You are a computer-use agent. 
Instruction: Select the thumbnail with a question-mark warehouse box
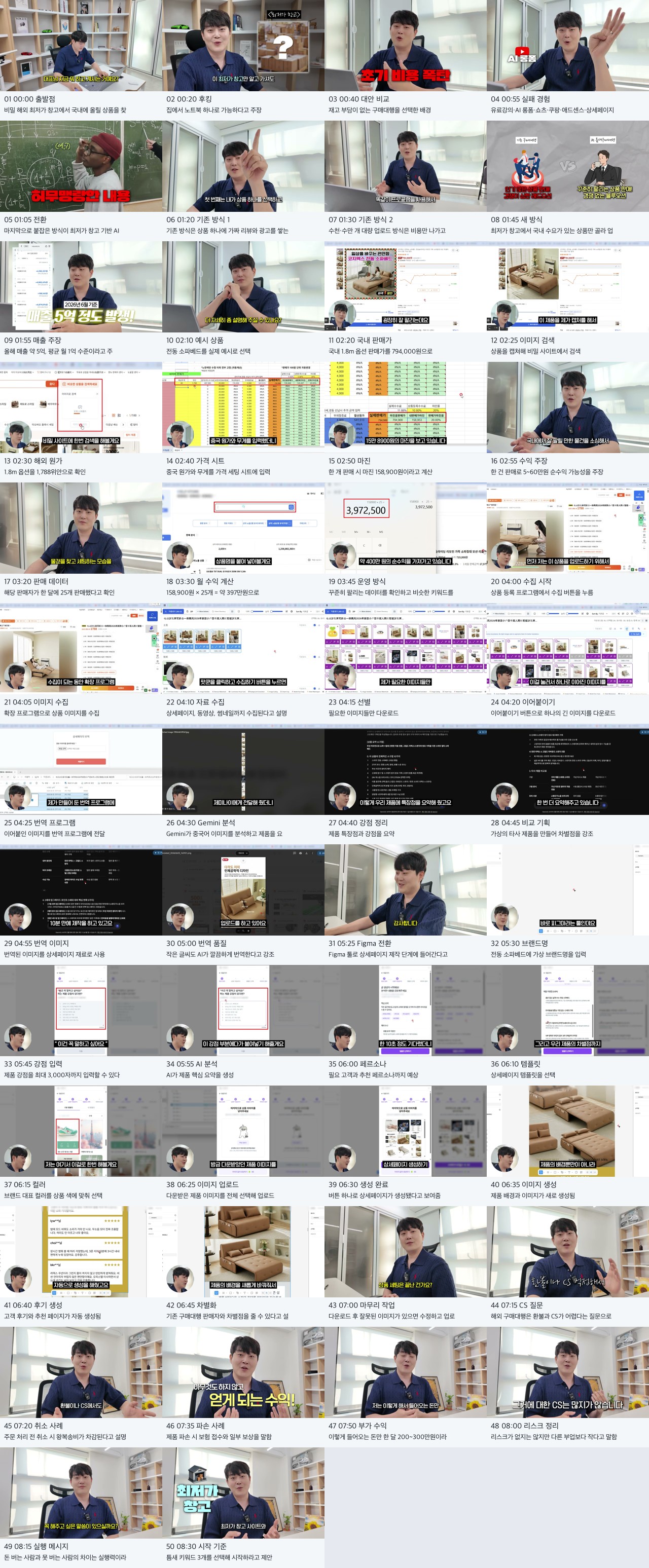click(x=243, y=46)
